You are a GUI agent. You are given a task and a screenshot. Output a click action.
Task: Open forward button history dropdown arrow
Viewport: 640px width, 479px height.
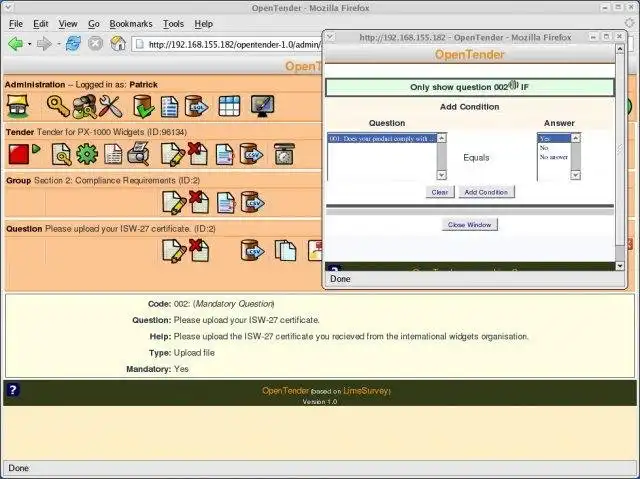click(x=58, y=44)
